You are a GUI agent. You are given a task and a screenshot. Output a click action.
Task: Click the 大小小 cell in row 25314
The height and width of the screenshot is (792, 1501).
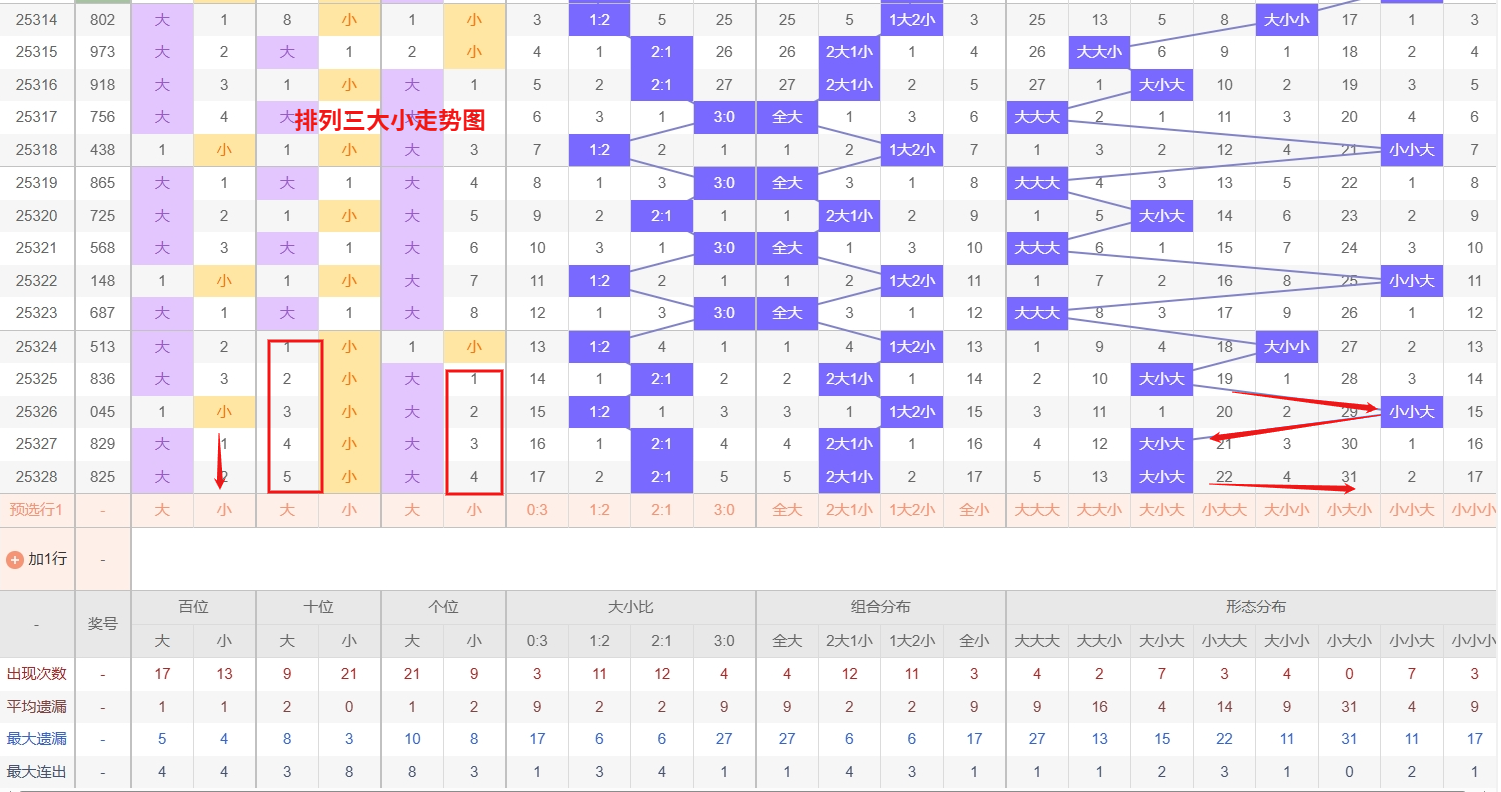click(1286, 19)
